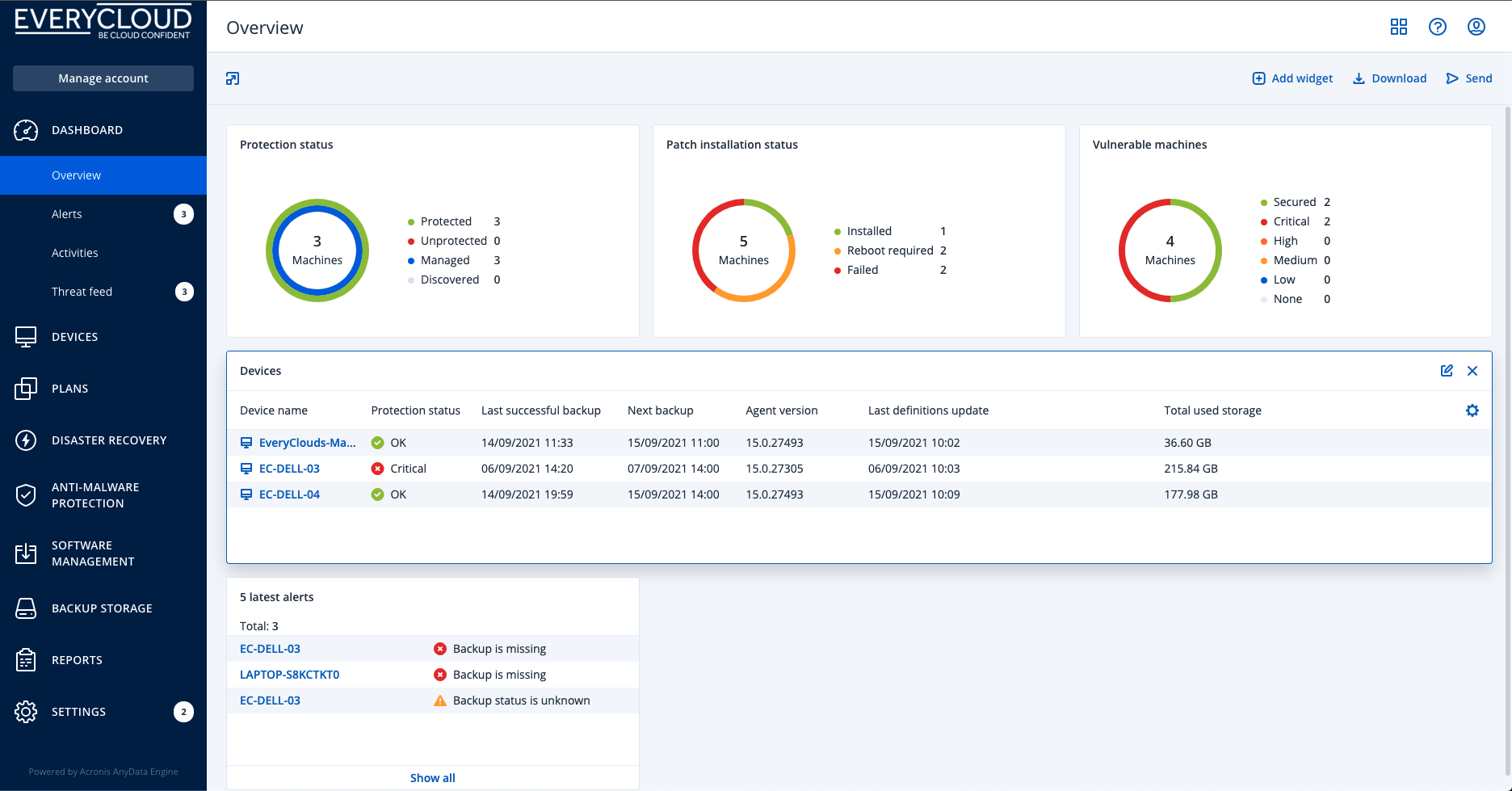Open Anti-Malware Protection section
Viewport: 1512px width, 791px height.
pyautogui.click(x=103, y=495)
